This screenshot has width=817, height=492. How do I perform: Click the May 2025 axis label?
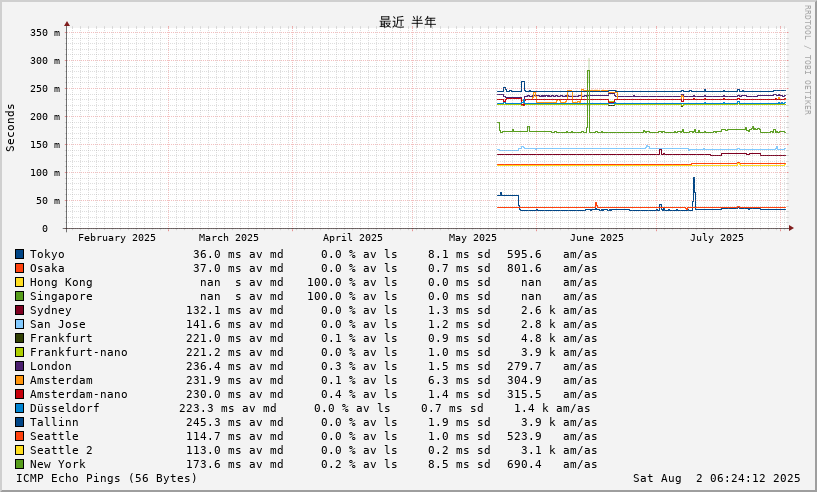coord(473,238)
